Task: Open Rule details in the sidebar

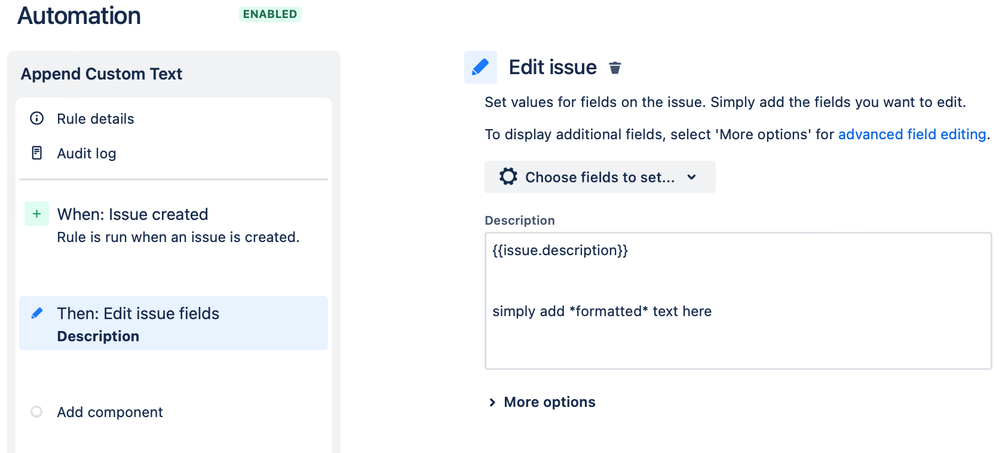Action: [x=95, y=118]
